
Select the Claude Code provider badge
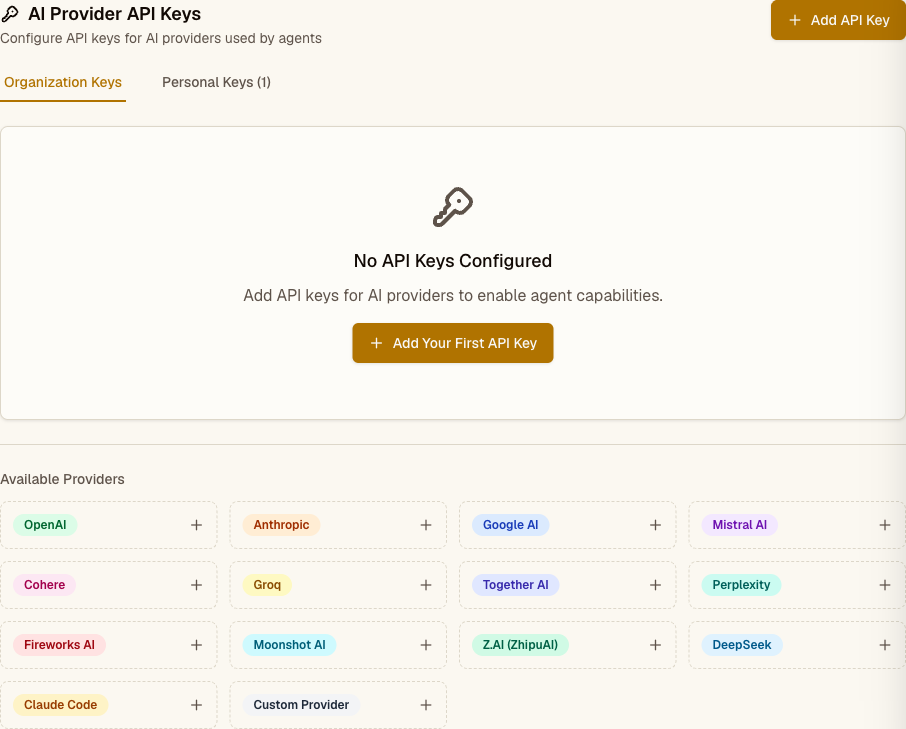[x=61, y=705]
